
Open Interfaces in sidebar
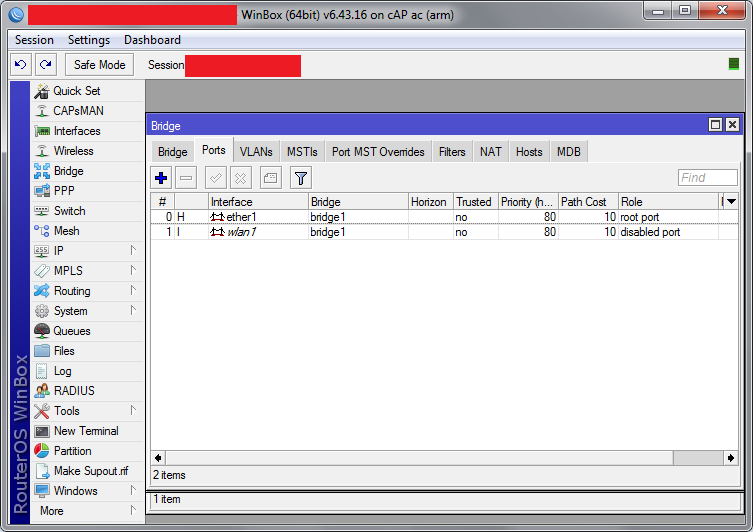(x=88, y=131)
